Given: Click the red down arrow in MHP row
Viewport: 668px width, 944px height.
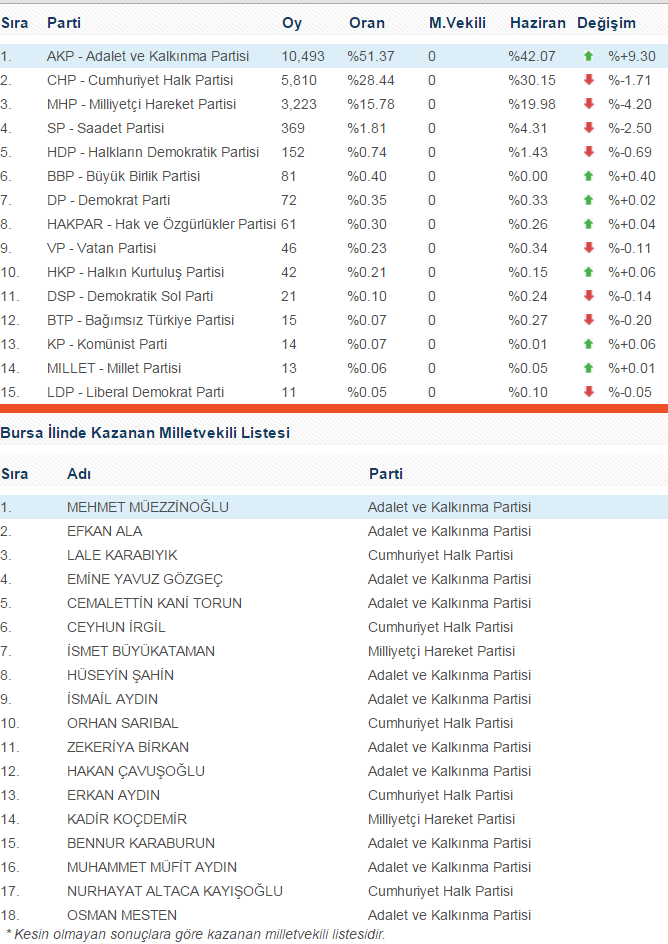Looking at the screenshot, I should click(x=589, y=105).
